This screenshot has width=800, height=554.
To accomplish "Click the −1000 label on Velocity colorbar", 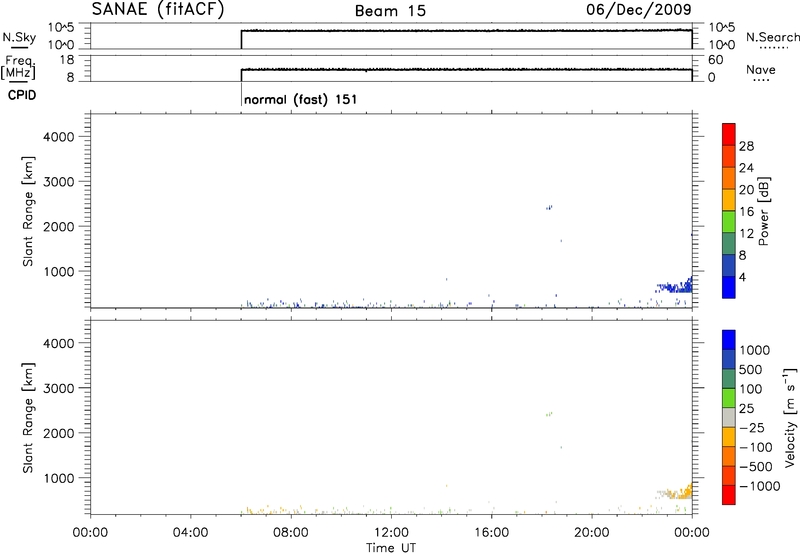I will click(x=759, y=486).
